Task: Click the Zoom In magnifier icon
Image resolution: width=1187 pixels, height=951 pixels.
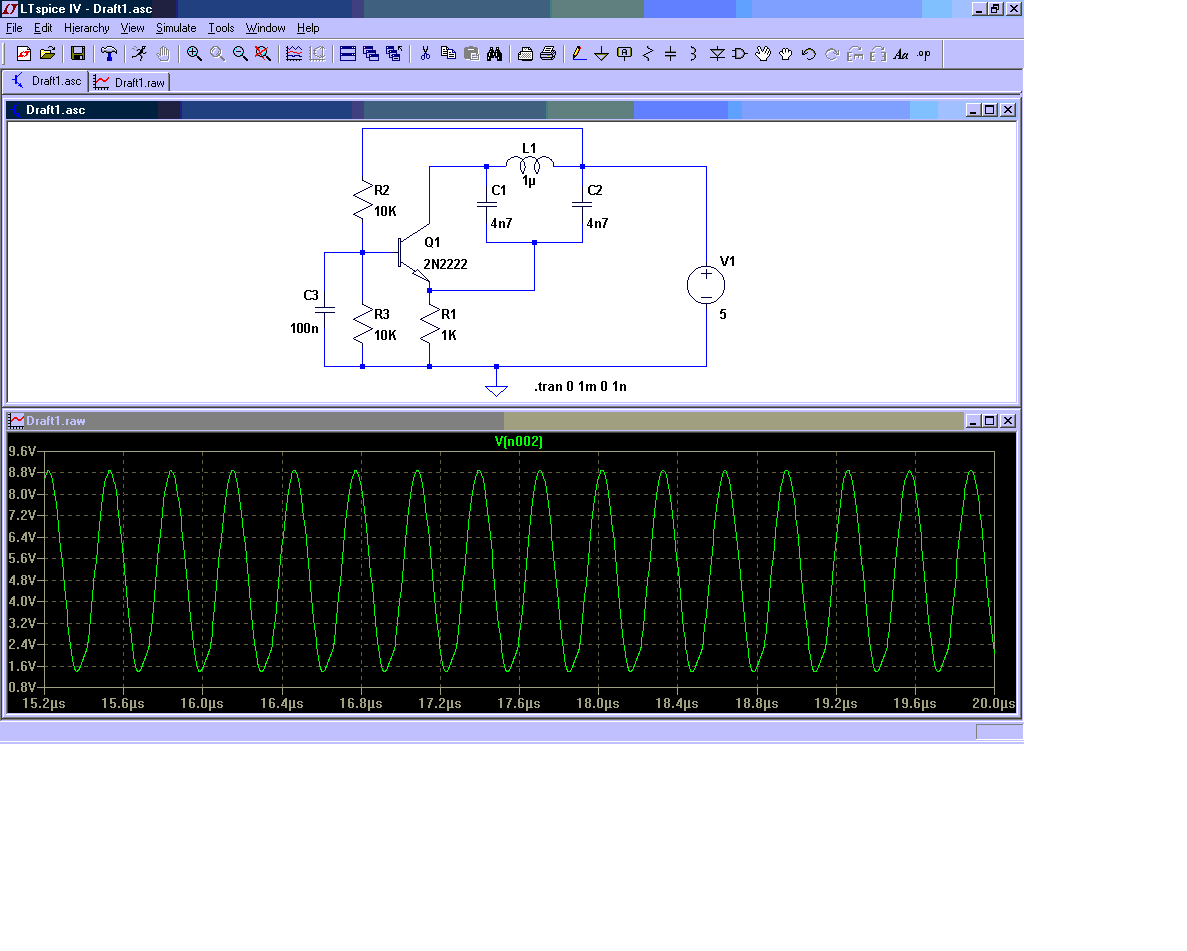Action: click(x=194, y=54)
